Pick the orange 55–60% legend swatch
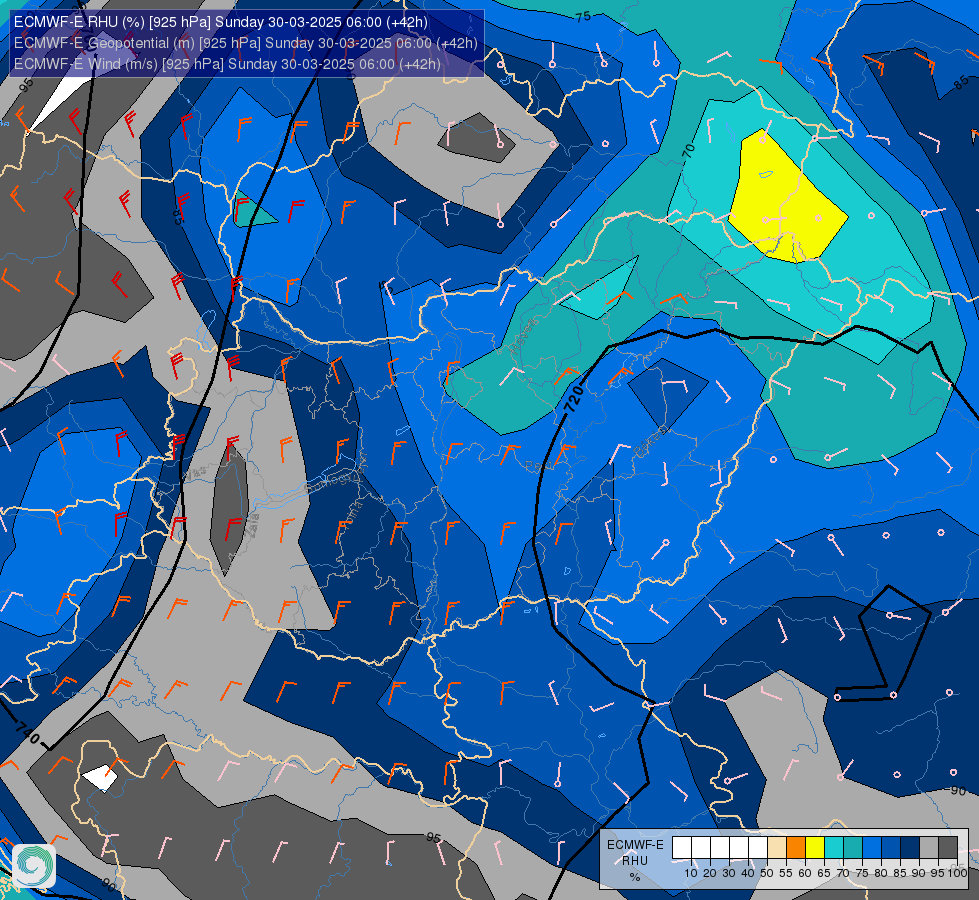 (x=796, y=848)
